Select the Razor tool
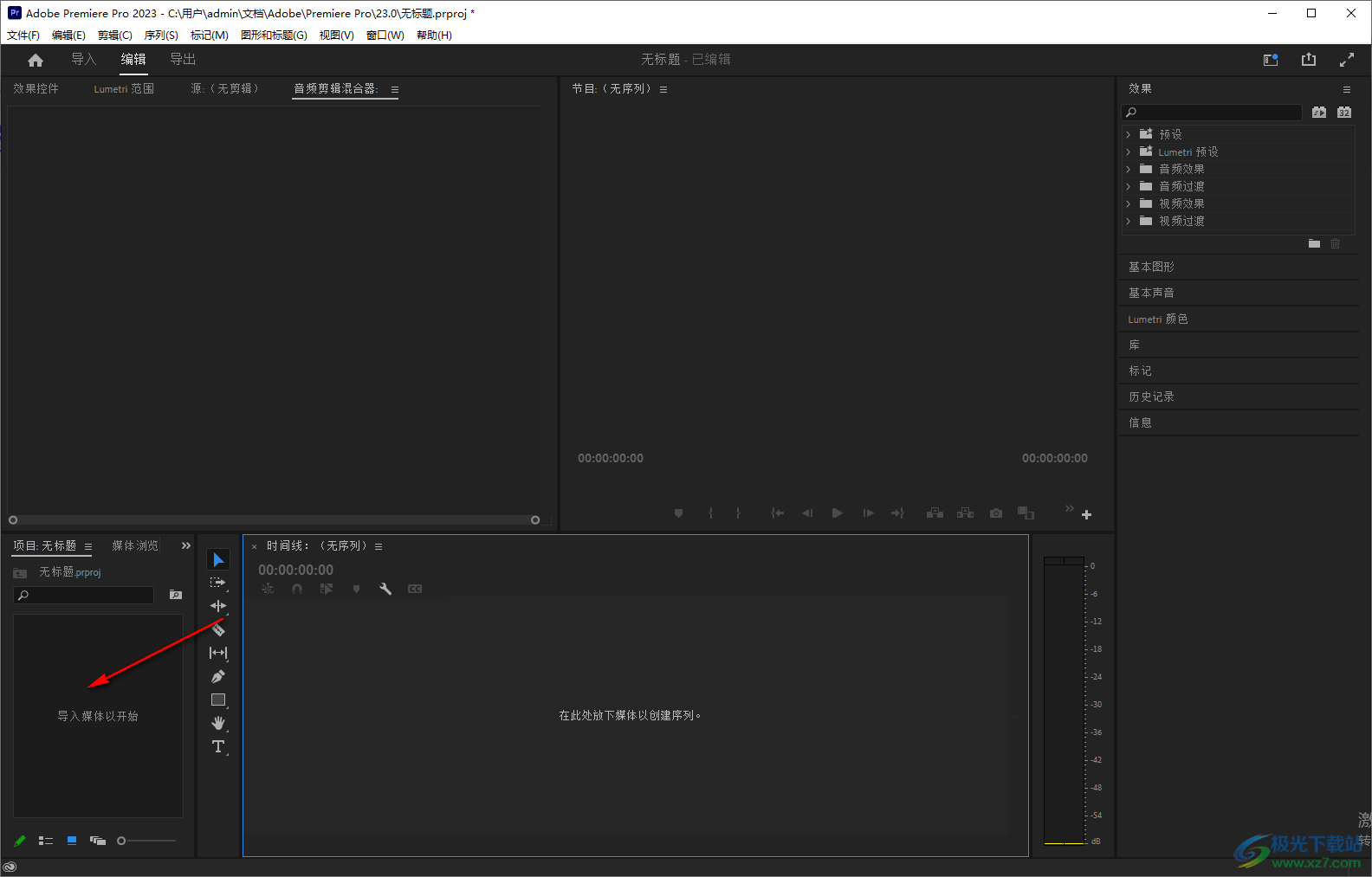This screenshot has width=1372, height=877. (x=218, y=629)
